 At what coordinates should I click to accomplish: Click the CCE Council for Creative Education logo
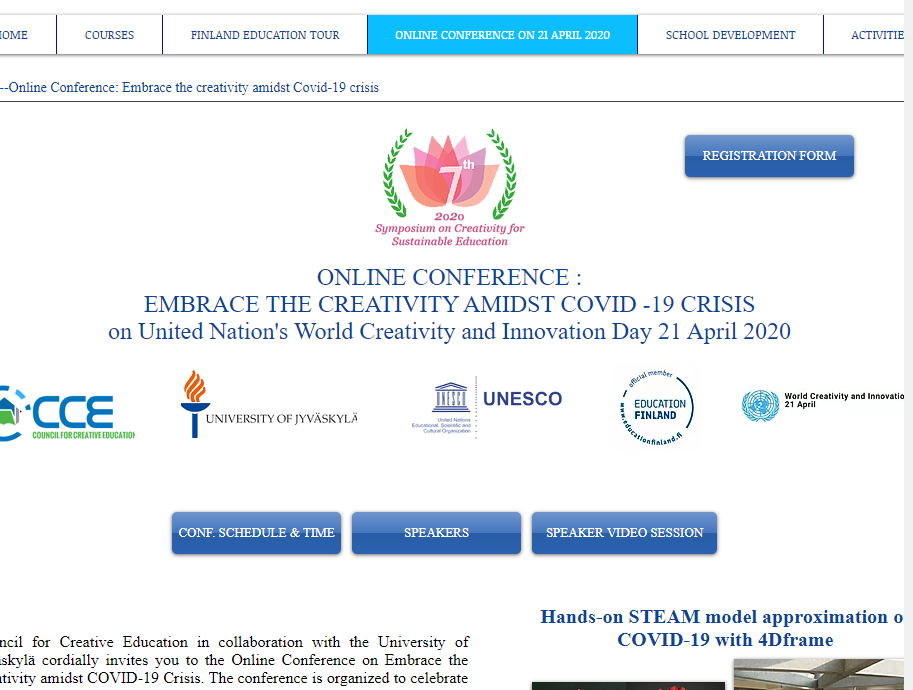pos(66,413)
